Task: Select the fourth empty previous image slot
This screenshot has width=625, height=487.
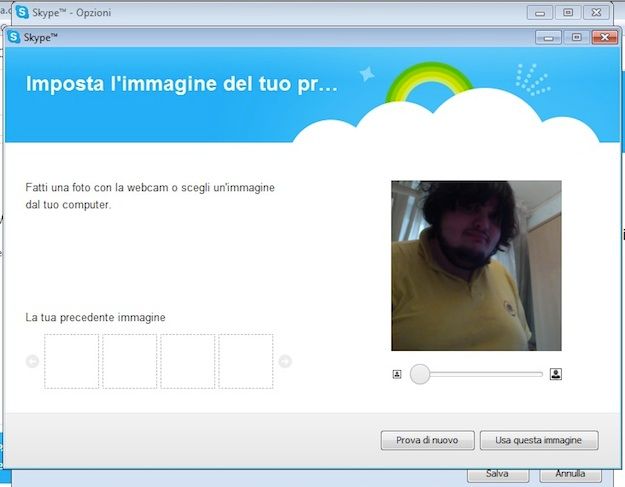Action: (x=246, y=361)
